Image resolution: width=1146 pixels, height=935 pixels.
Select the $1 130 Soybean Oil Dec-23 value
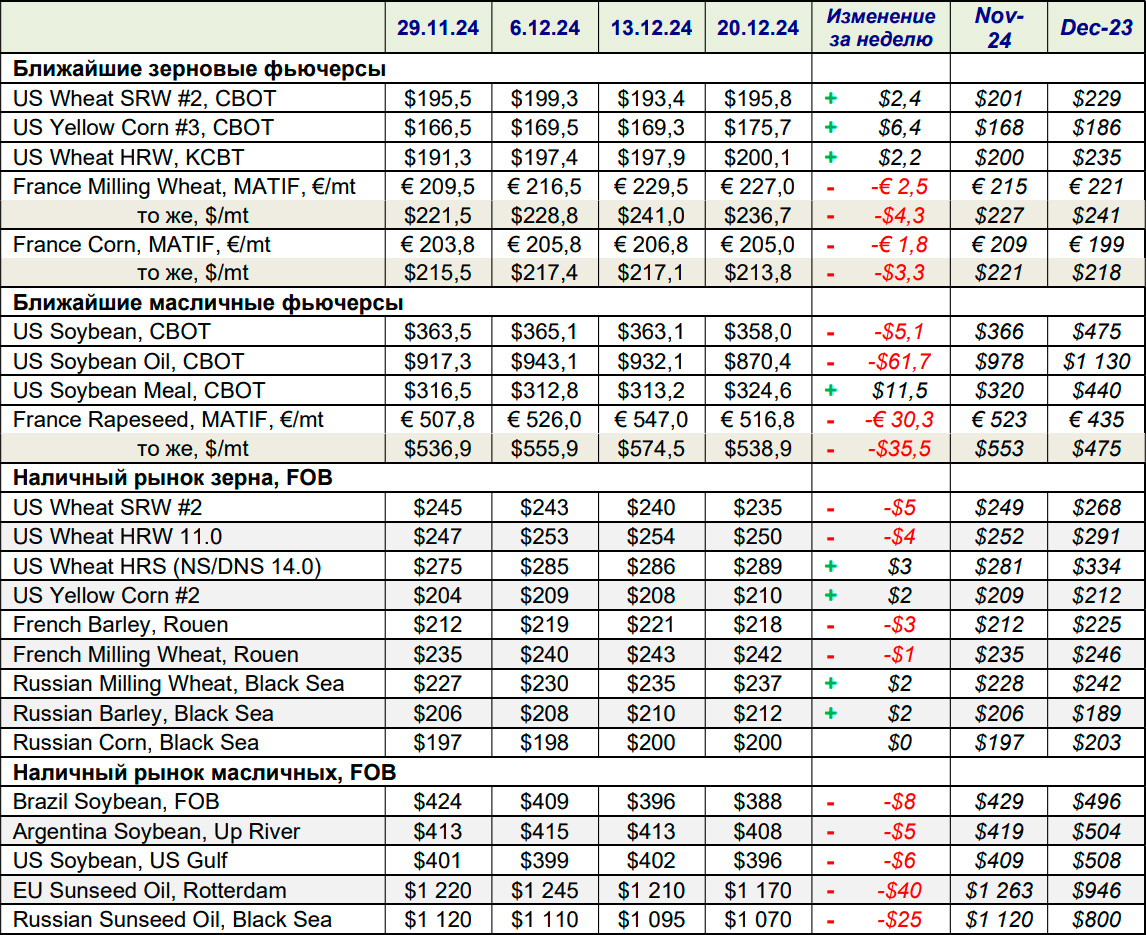(x=1096, y=361)
